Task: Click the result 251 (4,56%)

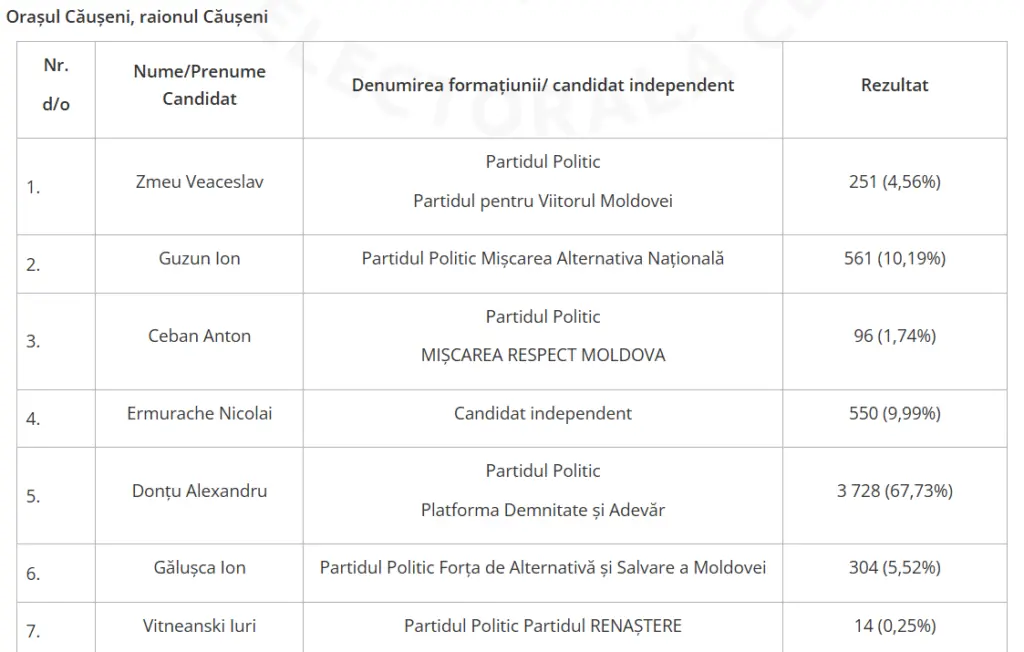Action: [894, 182]
